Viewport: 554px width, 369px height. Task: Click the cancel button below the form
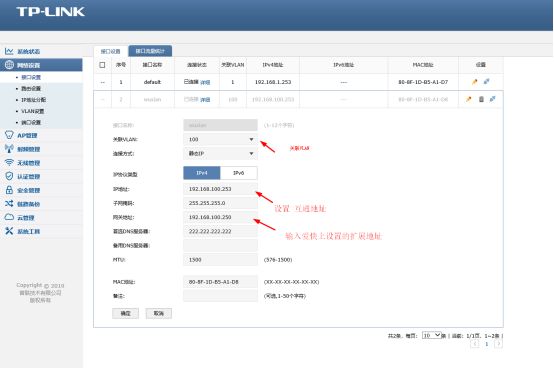point(159,314)
